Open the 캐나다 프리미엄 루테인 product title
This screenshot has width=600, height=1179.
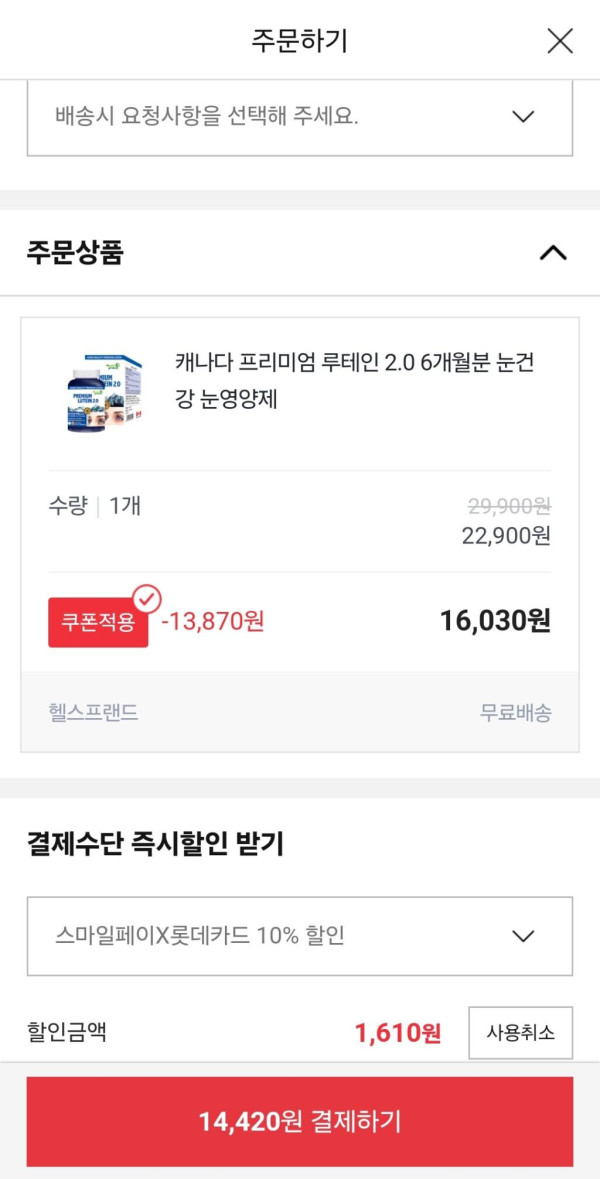354,380
